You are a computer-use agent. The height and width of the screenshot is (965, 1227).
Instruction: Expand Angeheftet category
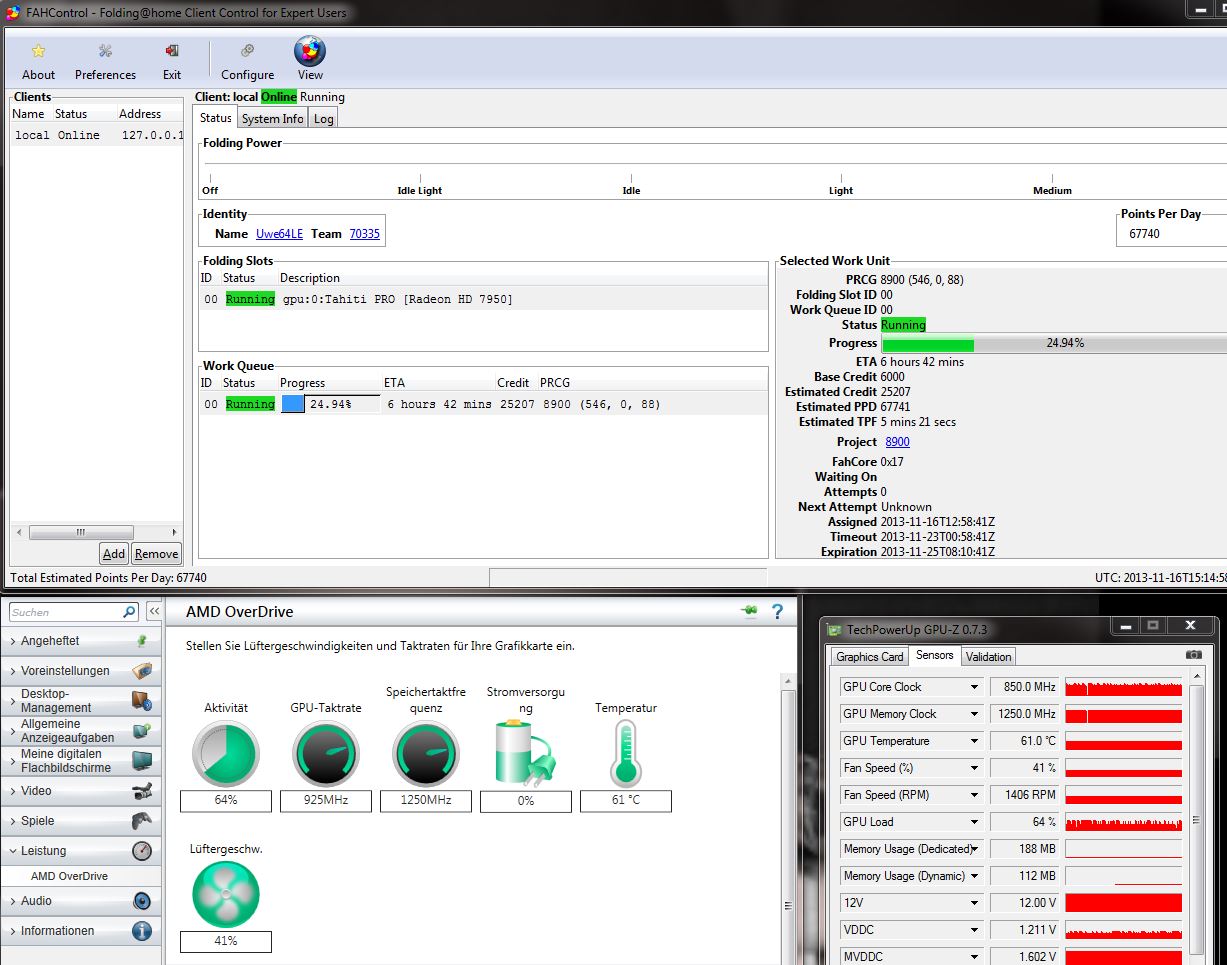point(80,641)
